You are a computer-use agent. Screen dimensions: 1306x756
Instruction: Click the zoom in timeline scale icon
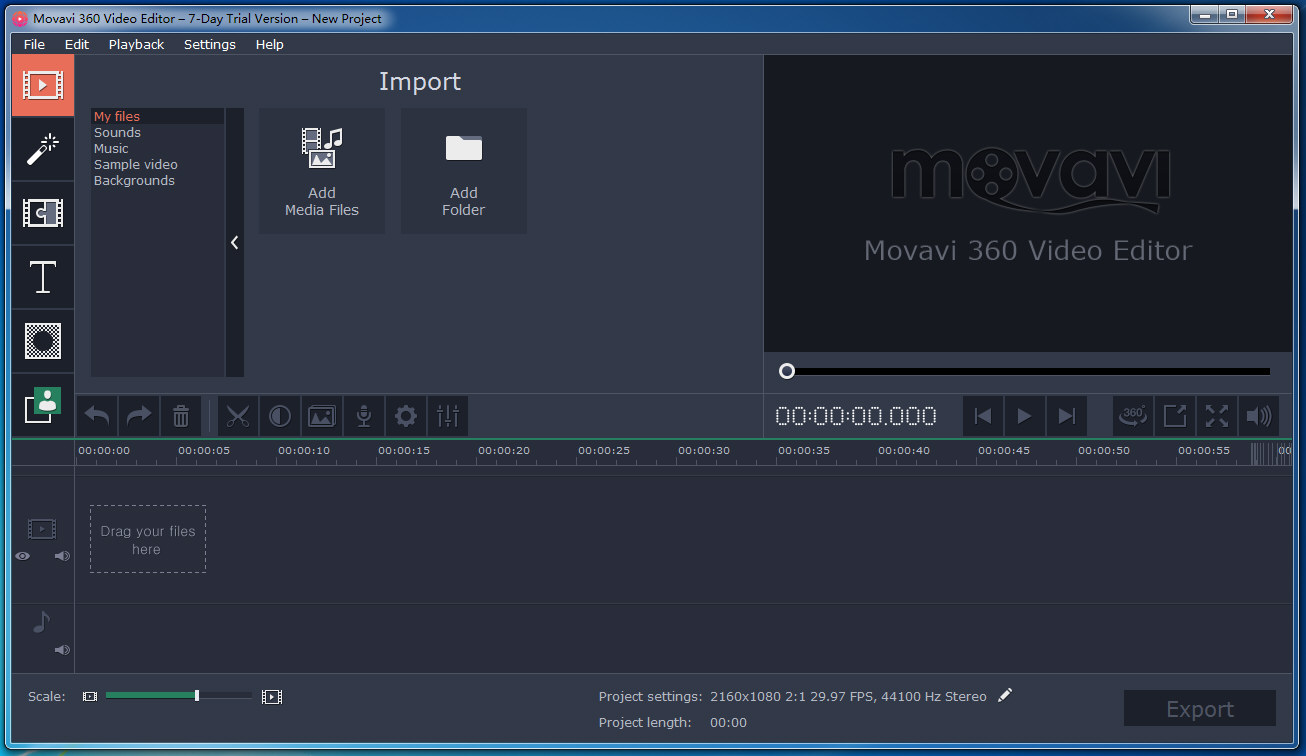272,696
